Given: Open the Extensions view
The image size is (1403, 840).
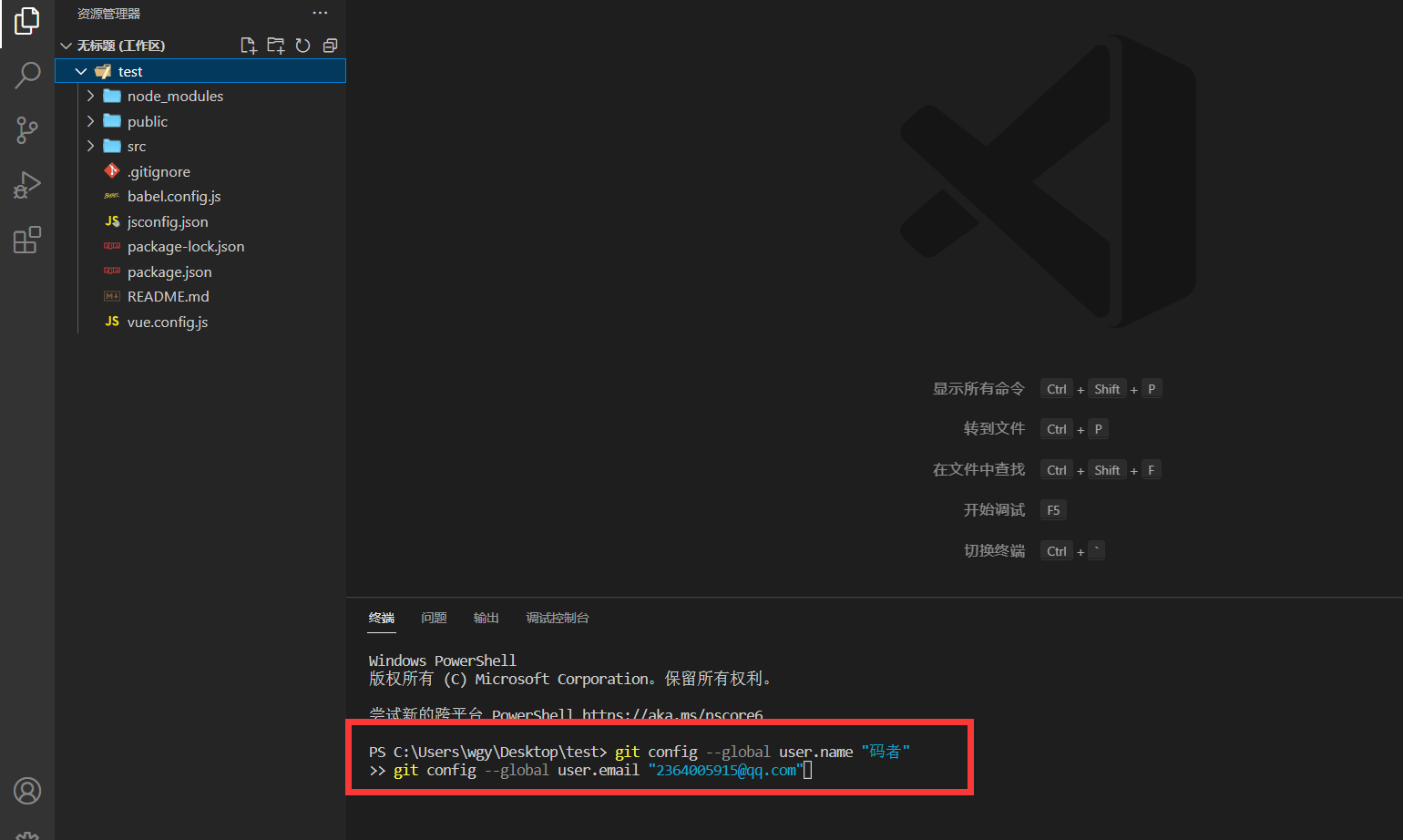Looking at the screenshot, I should pyautogui.click(x=27, y=240).
